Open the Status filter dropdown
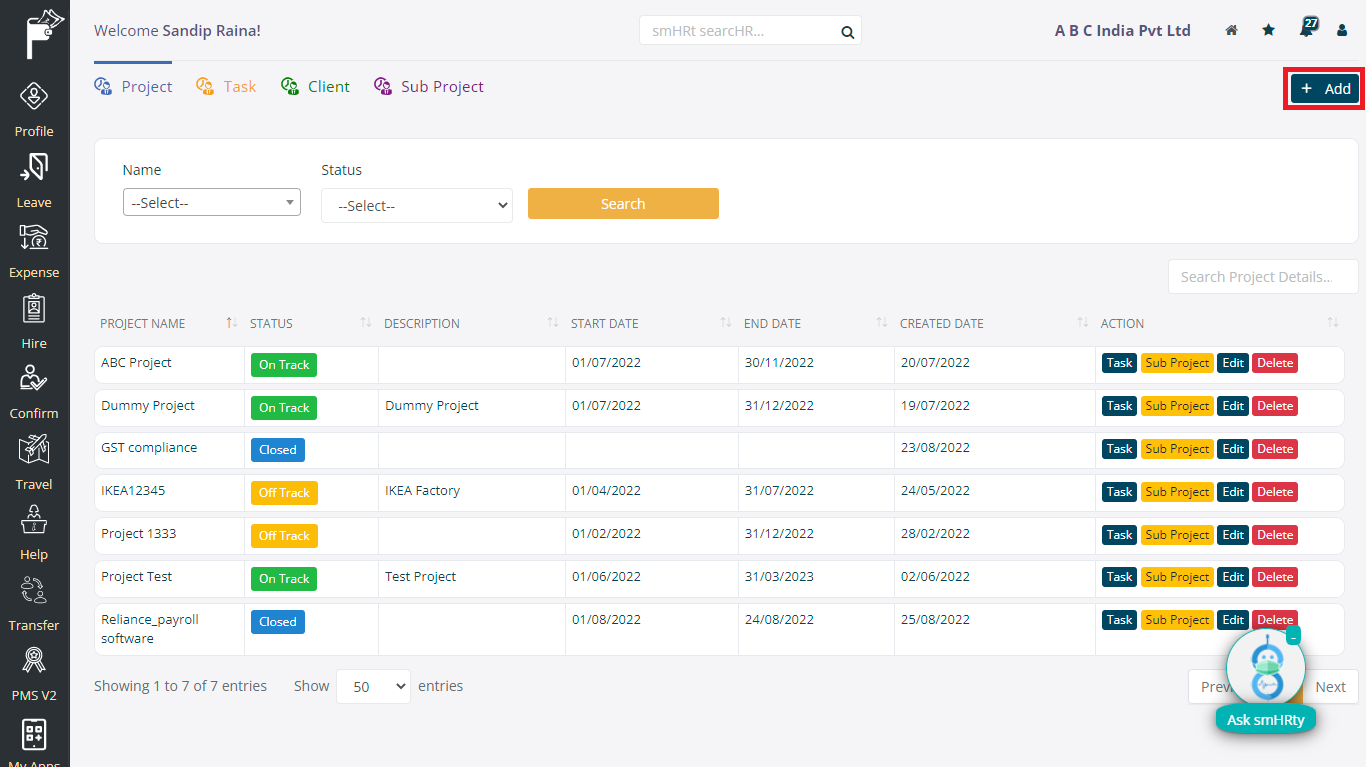This screenshot has width=1366, height=767. pos(416,206)
